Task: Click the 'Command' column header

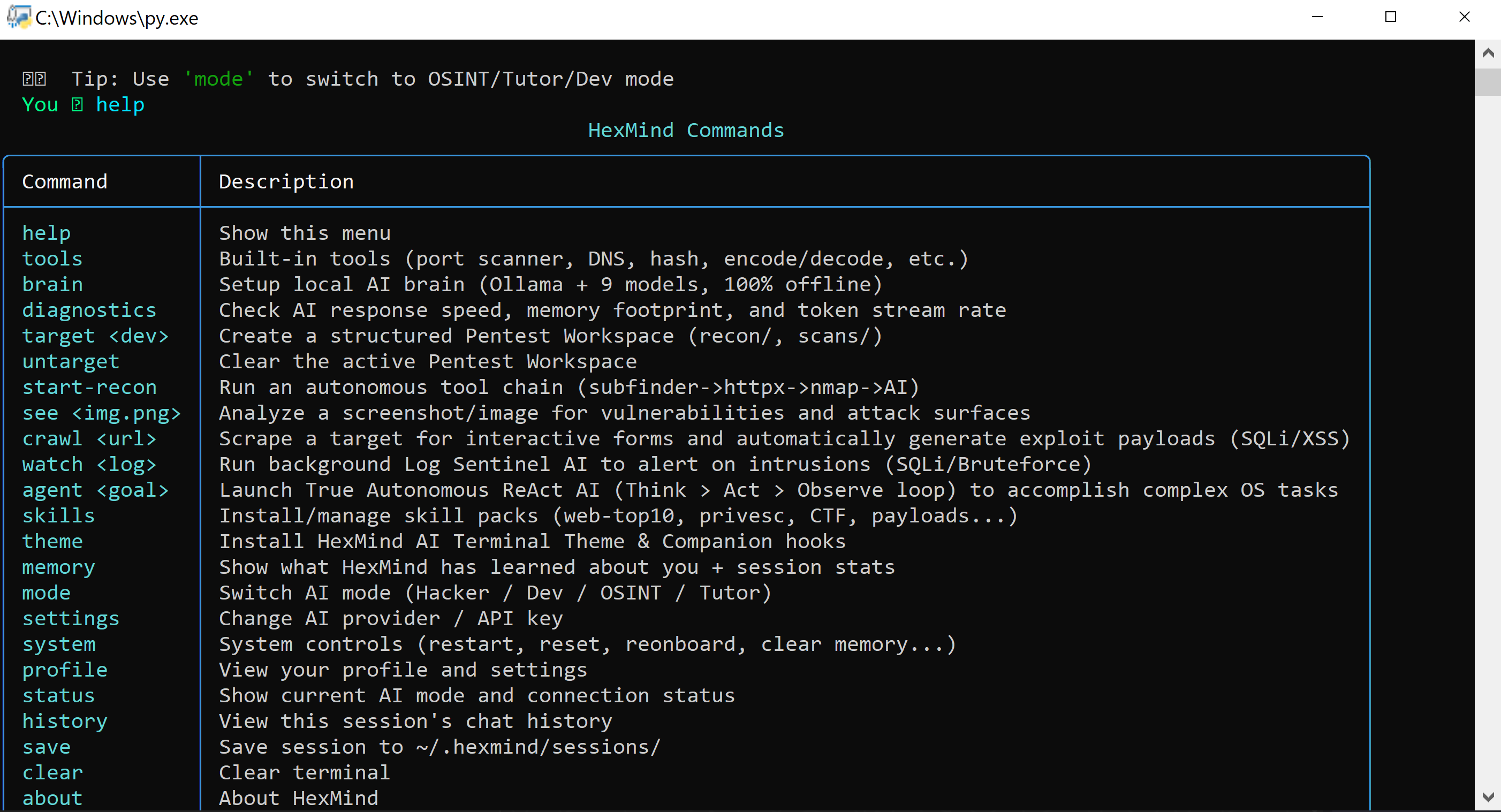Action: [65, 182]
